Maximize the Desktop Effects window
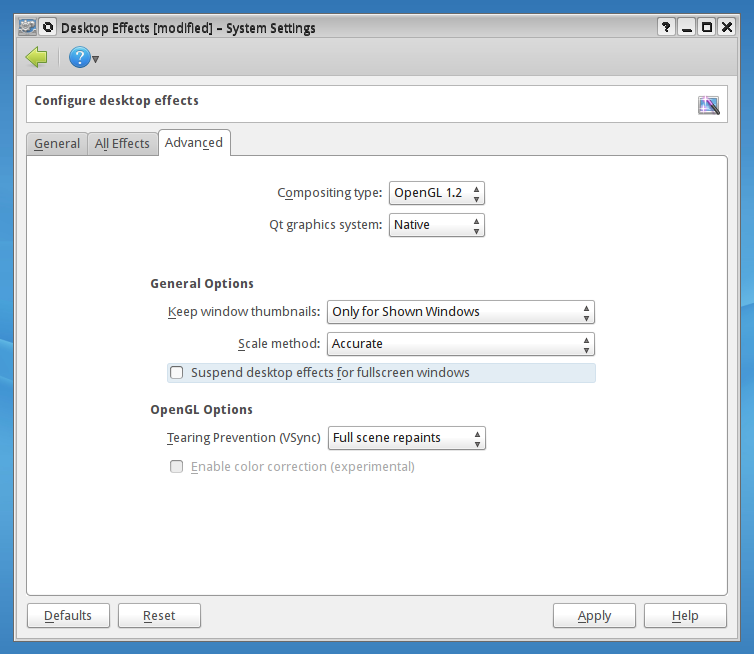The image size is (754, 654). [707, 27]
